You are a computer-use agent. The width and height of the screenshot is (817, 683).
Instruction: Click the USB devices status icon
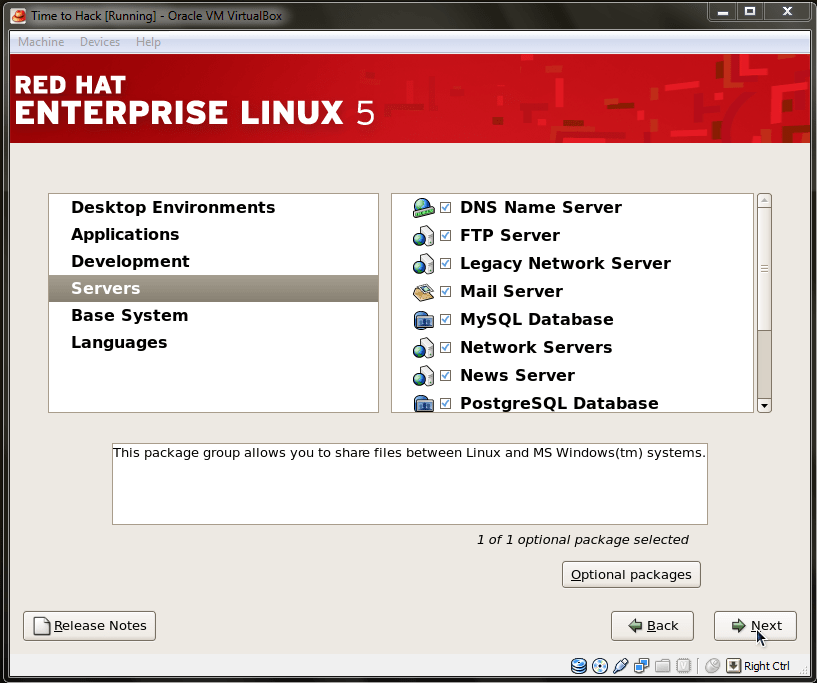coord(621,665)
